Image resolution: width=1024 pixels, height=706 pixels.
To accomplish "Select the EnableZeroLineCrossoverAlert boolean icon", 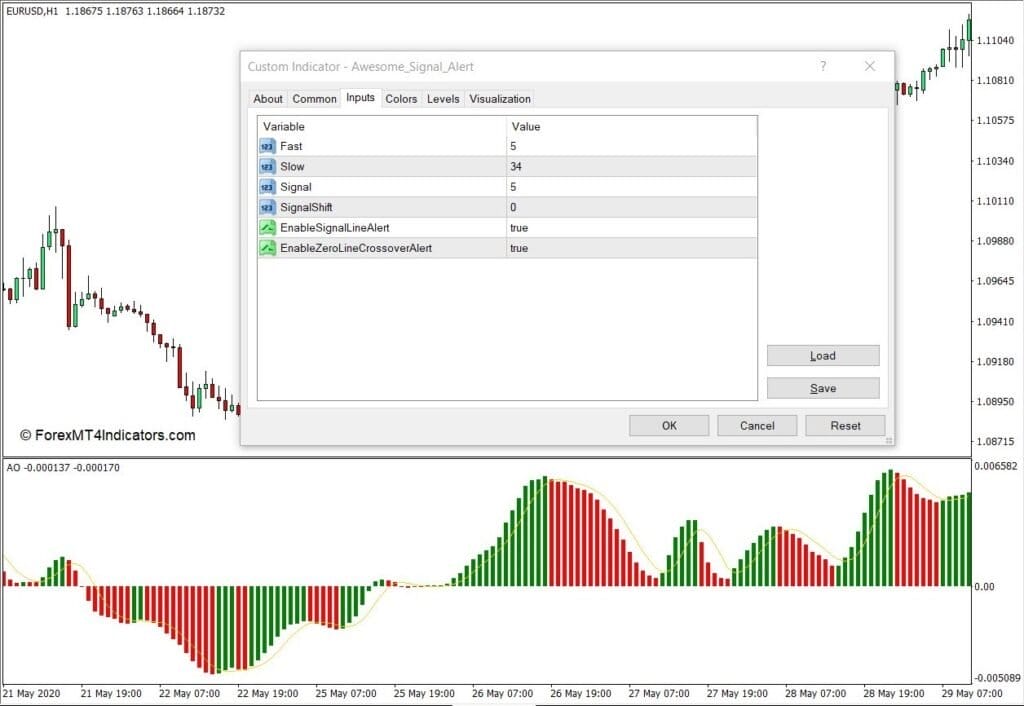I will (x=267, y=248).
